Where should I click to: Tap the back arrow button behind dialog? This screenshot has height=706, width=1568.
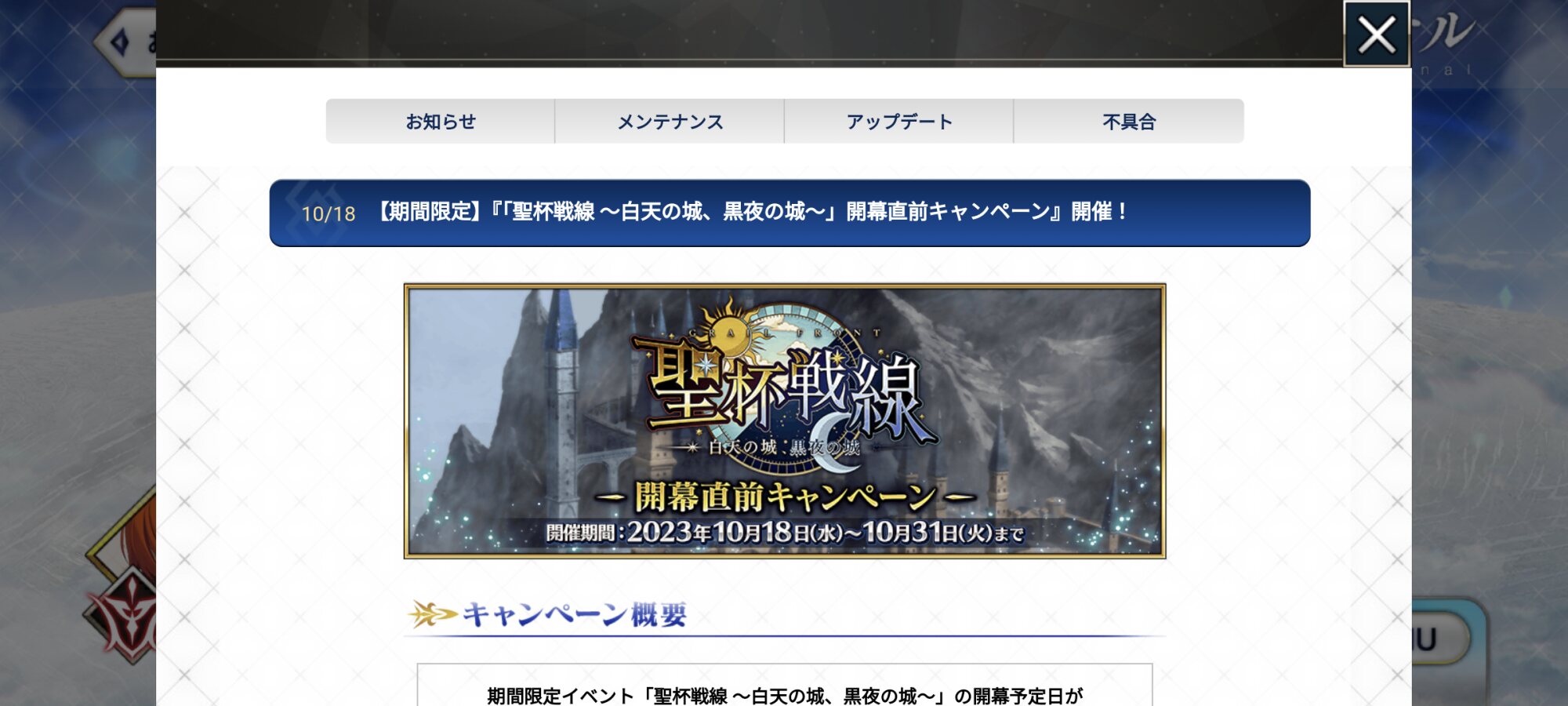coord(125,42)
